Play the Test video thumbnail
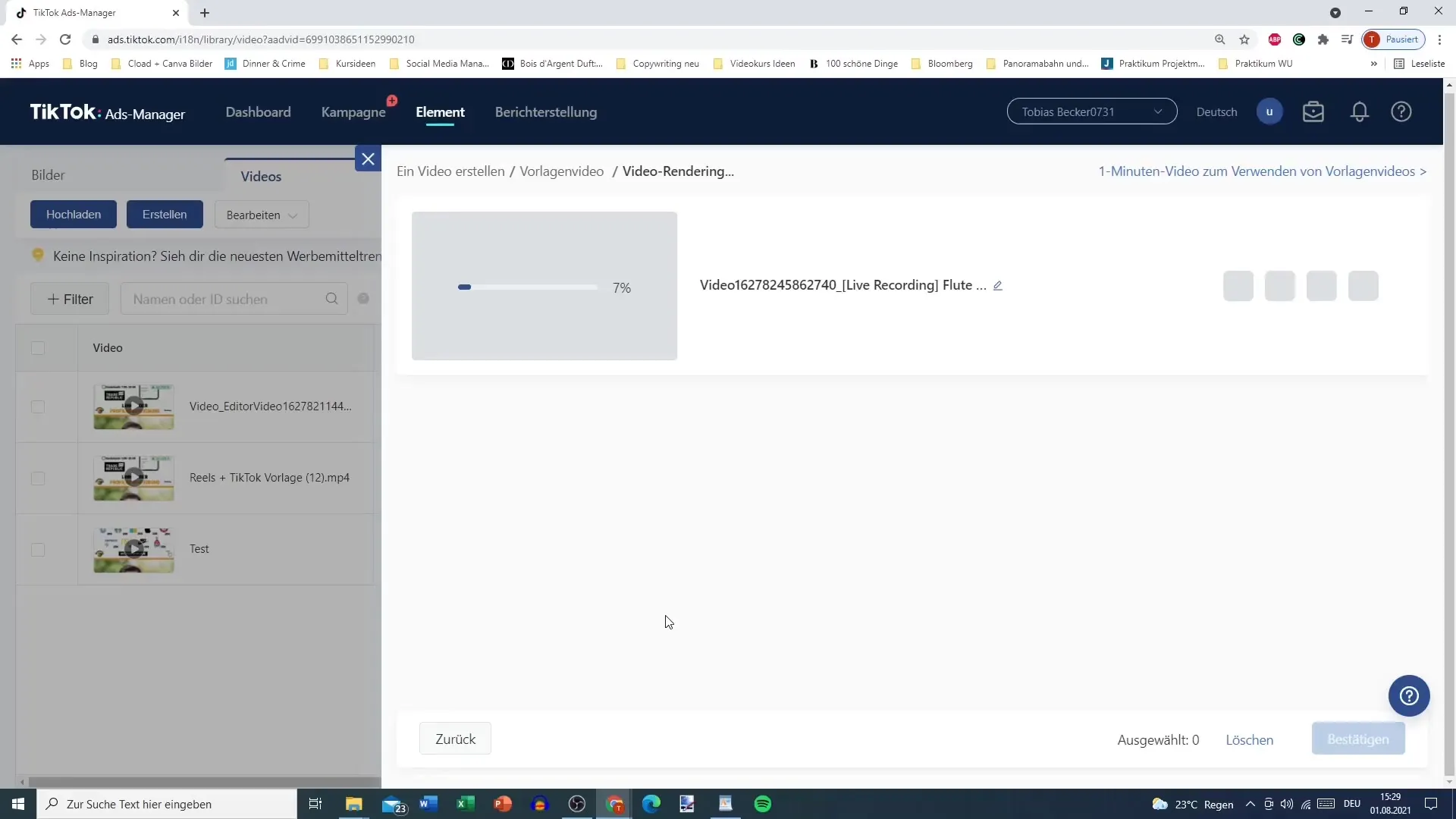1456x819 pixels. [133, 549]
